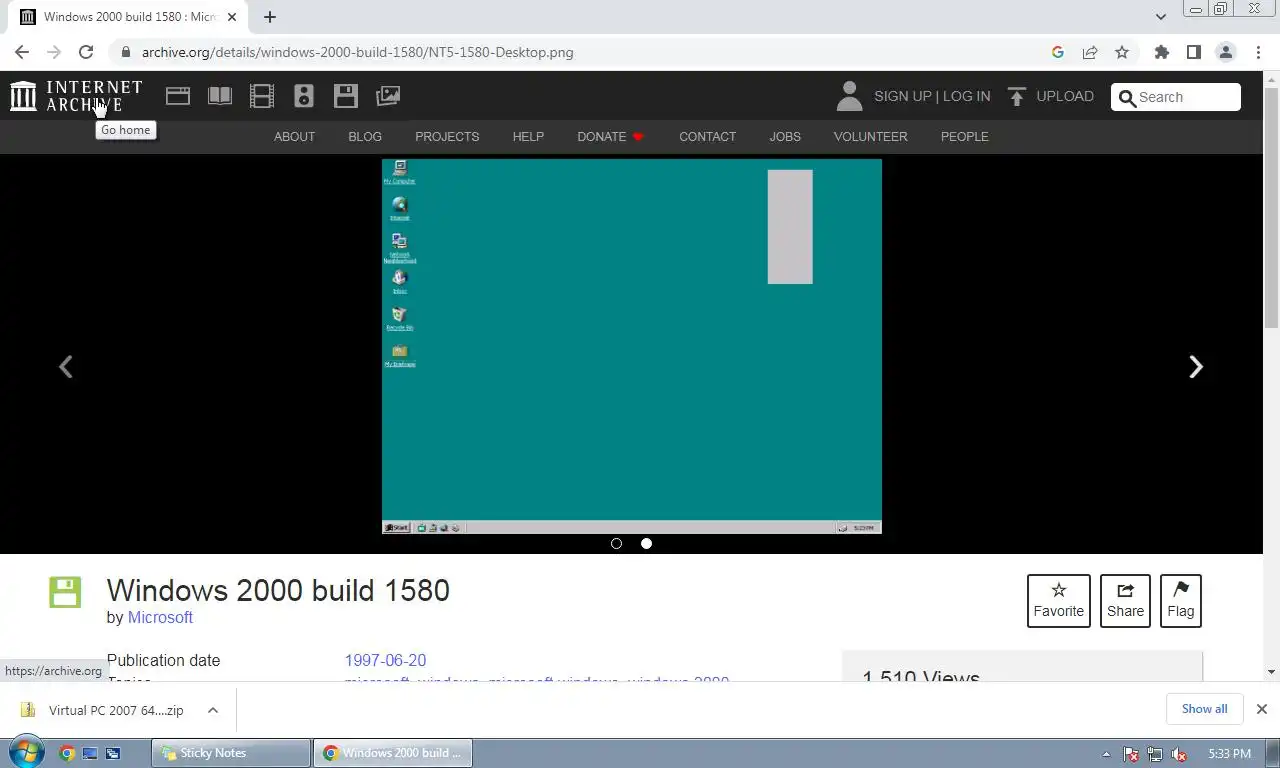This screenshot has height=768, width=1280.
Task: Open the JOBS menu item
Action: point(785,136)
